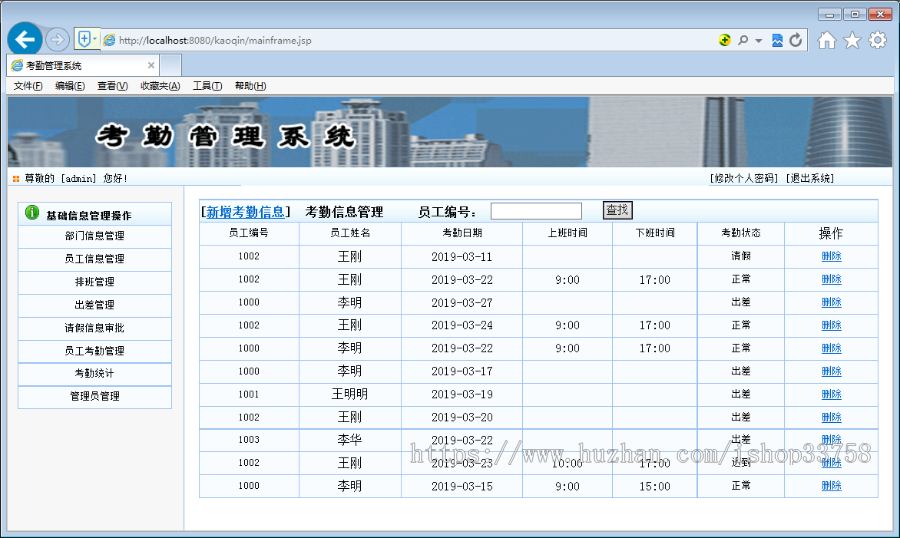This screenshot has width=900, height=538.
Task: Open browser Tools gear icon
Action: coord(878,40)
